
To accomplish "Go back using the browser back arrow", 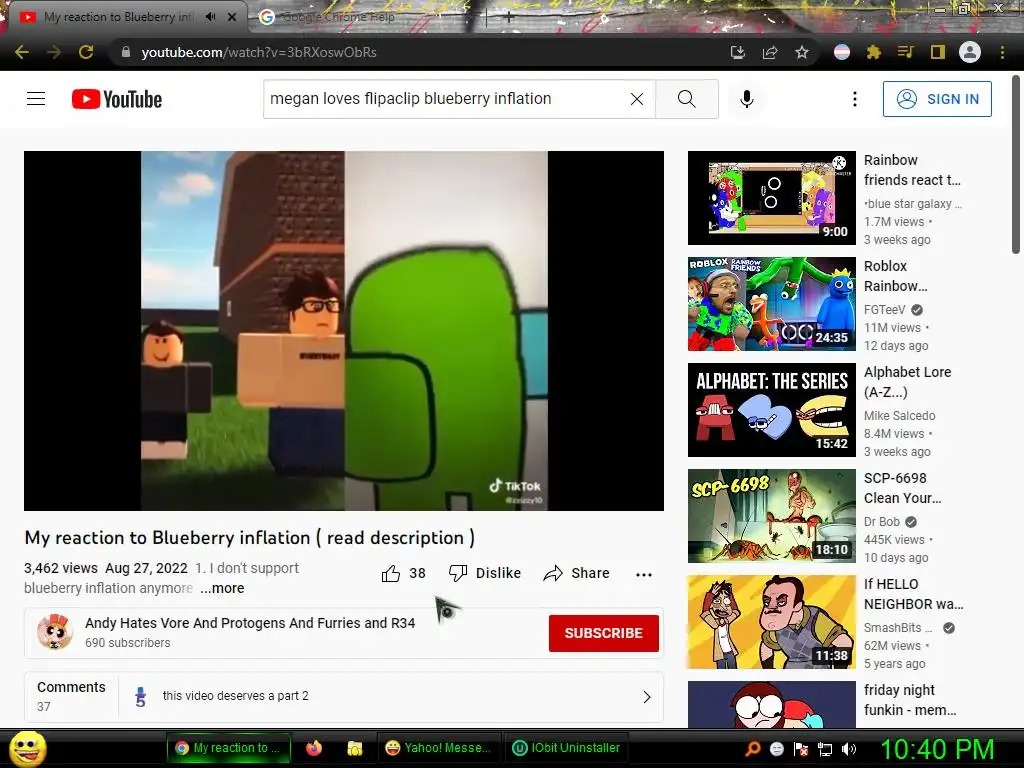I will click(22, 52).
